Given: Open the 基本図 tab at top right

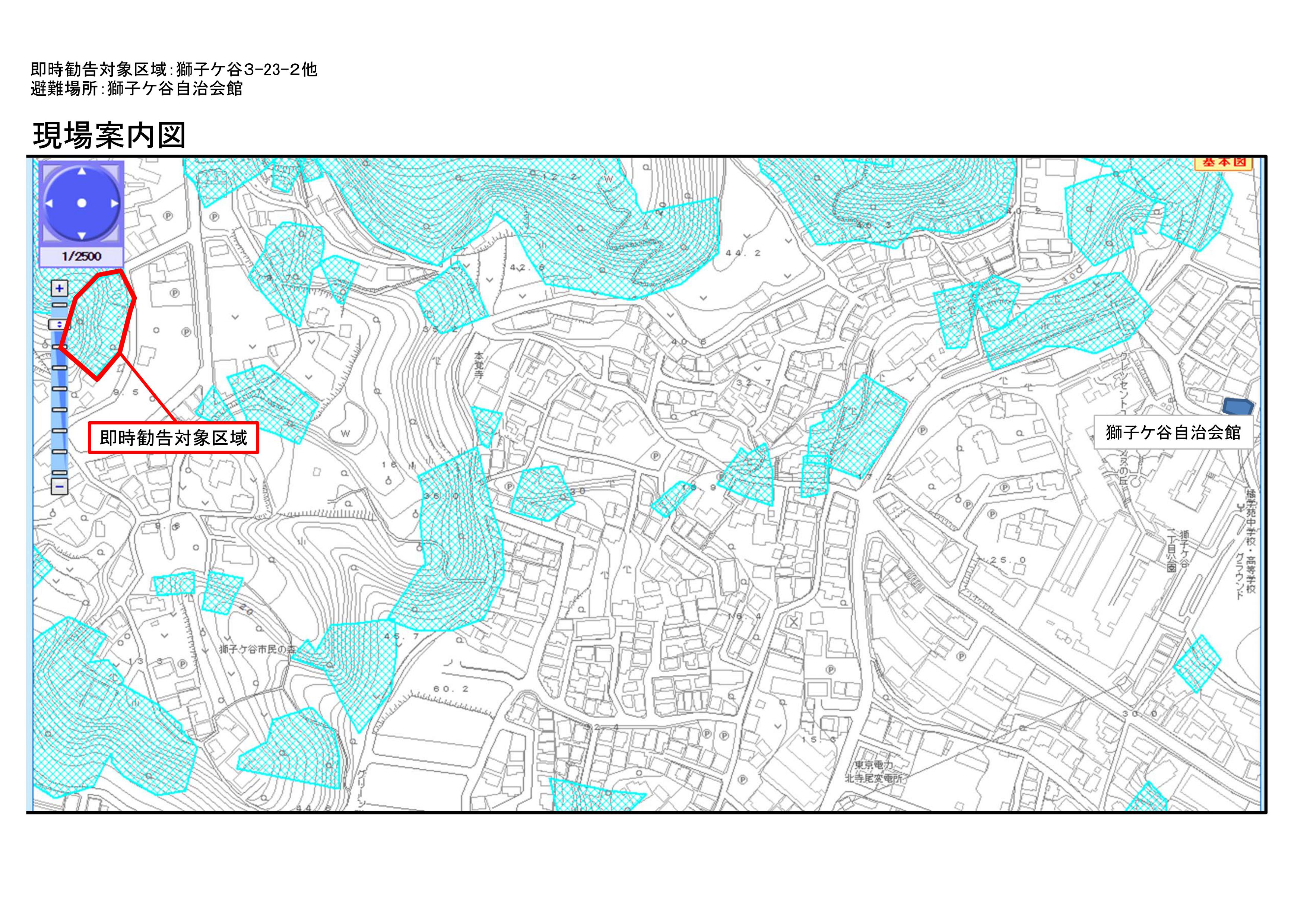Looking at the screenshot, I should coord(1223,163).
